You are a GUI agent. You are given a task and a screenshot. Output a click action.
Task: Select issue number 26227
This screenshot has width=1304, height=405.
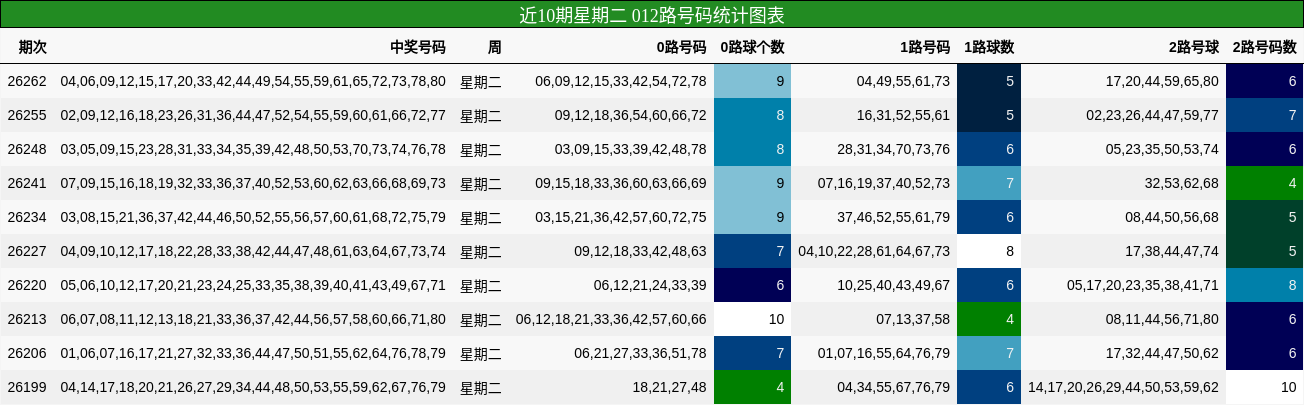point(27,251)
